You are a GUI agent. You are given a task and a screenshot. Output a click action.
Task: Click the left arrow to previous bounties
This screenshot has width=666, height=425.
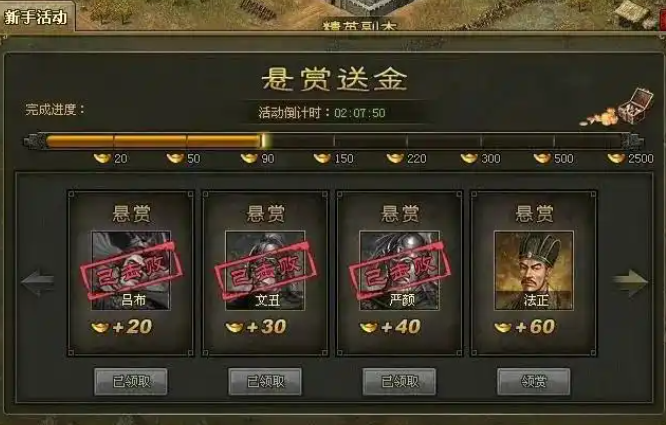[37, 282]
